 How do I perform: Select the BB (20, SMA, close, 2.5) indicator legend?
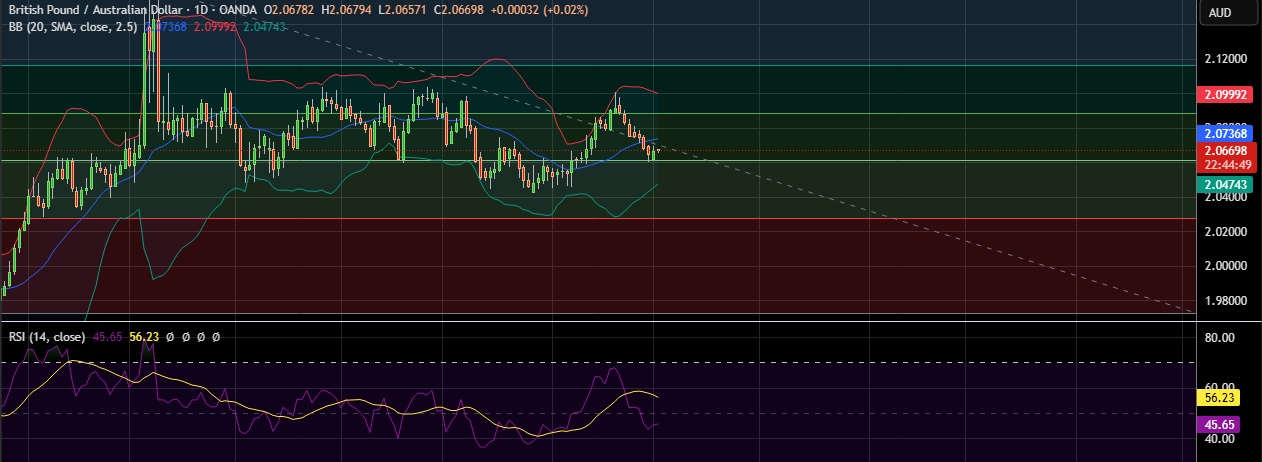(72, 27)
